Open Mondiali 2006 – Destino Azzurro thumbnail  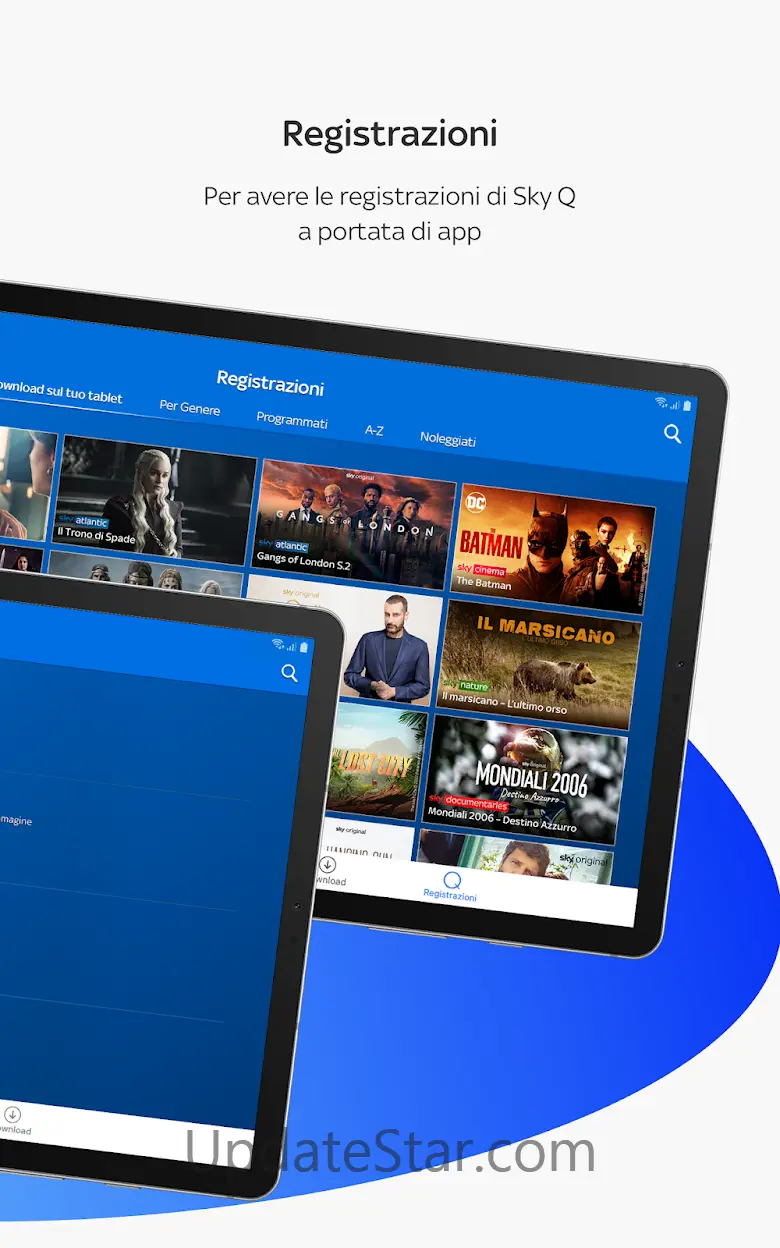tap(526, 779)
